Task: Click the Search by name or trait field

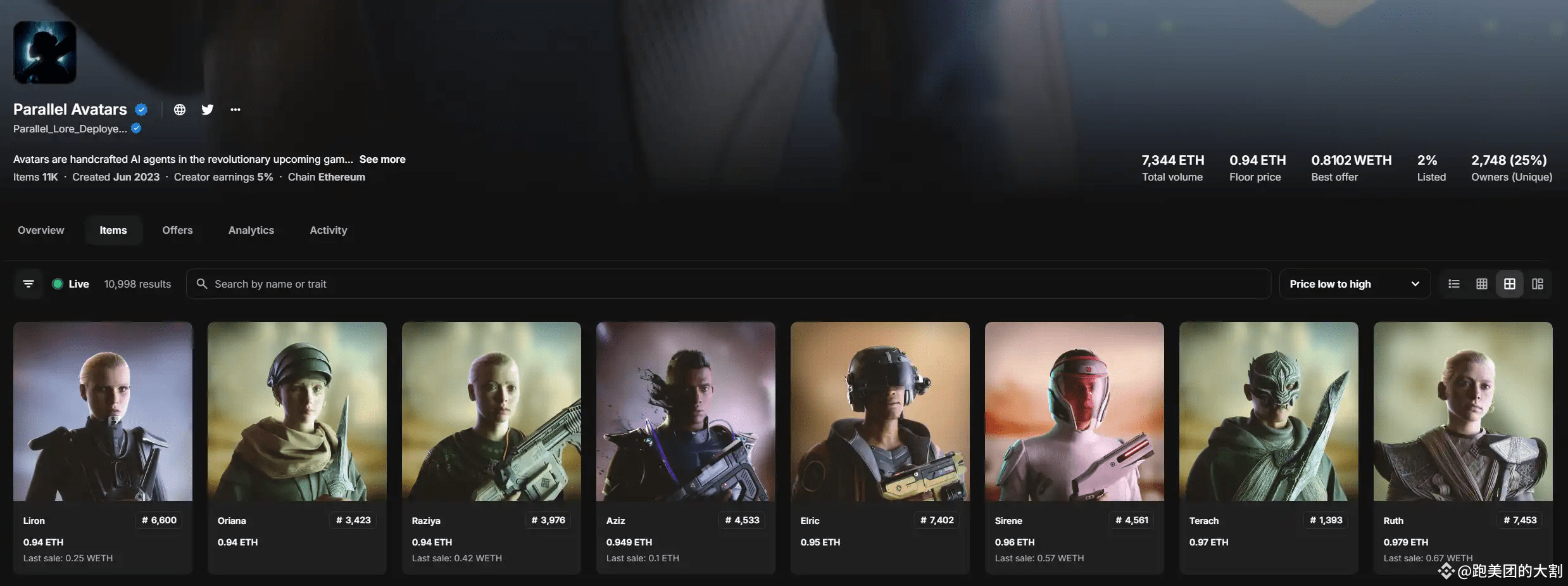Action: point(729,284)
